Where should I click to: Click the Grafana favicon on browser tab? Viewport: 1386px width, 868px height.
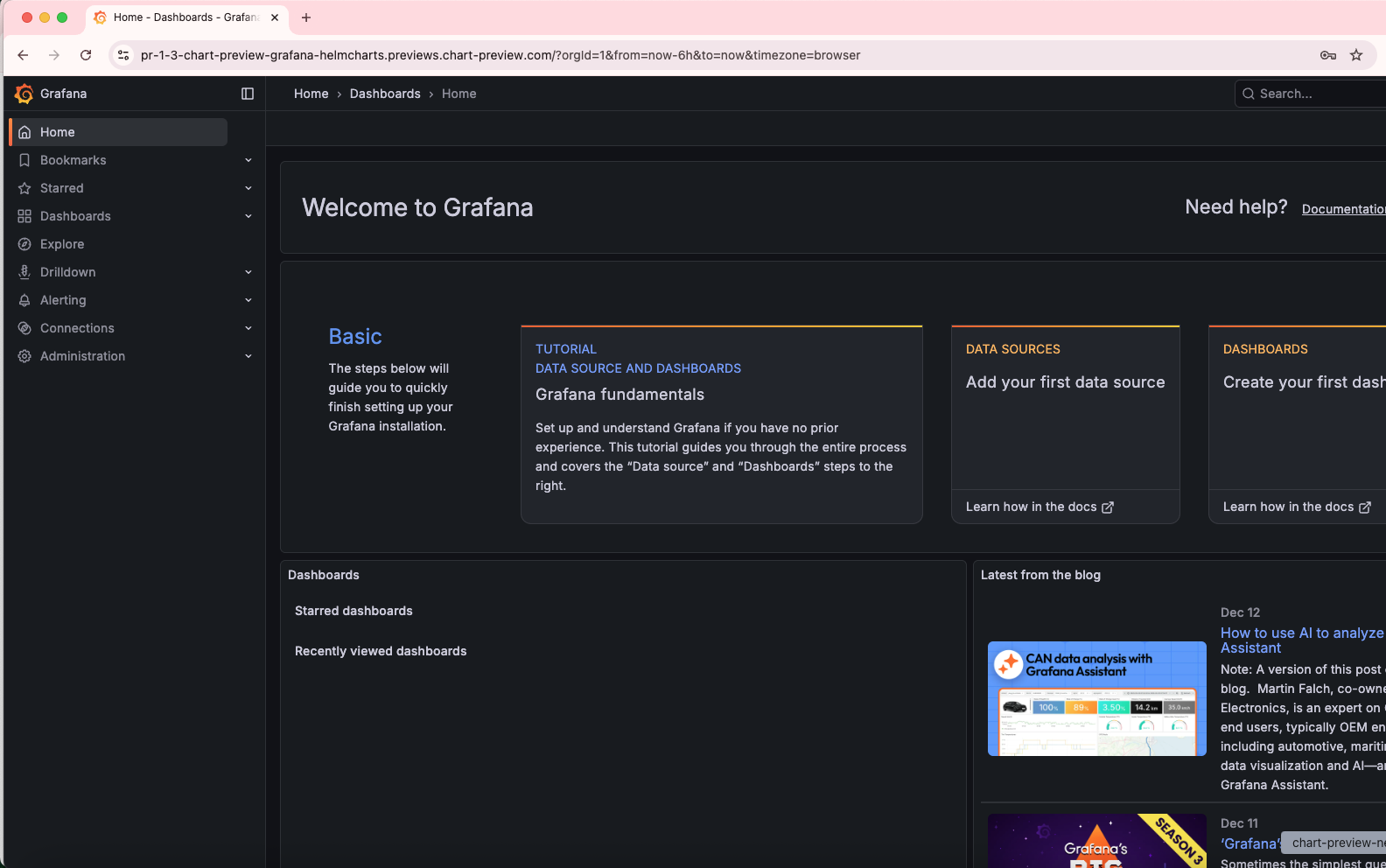click(100, 17)
